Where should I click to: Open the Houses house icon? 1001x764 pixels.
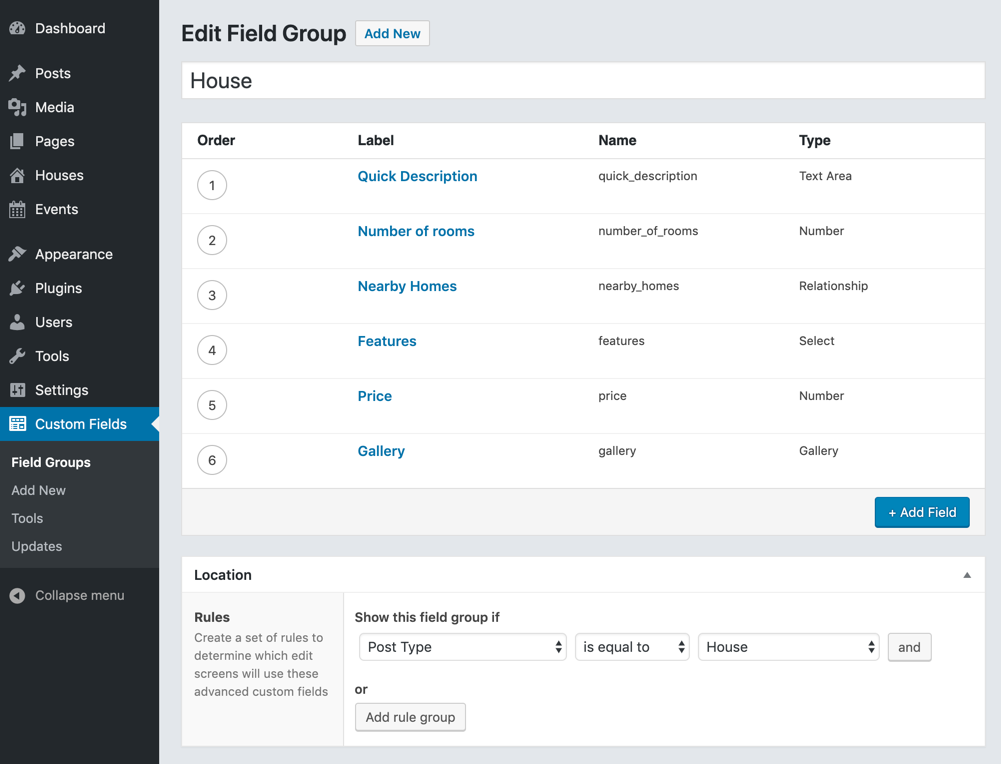18,175
